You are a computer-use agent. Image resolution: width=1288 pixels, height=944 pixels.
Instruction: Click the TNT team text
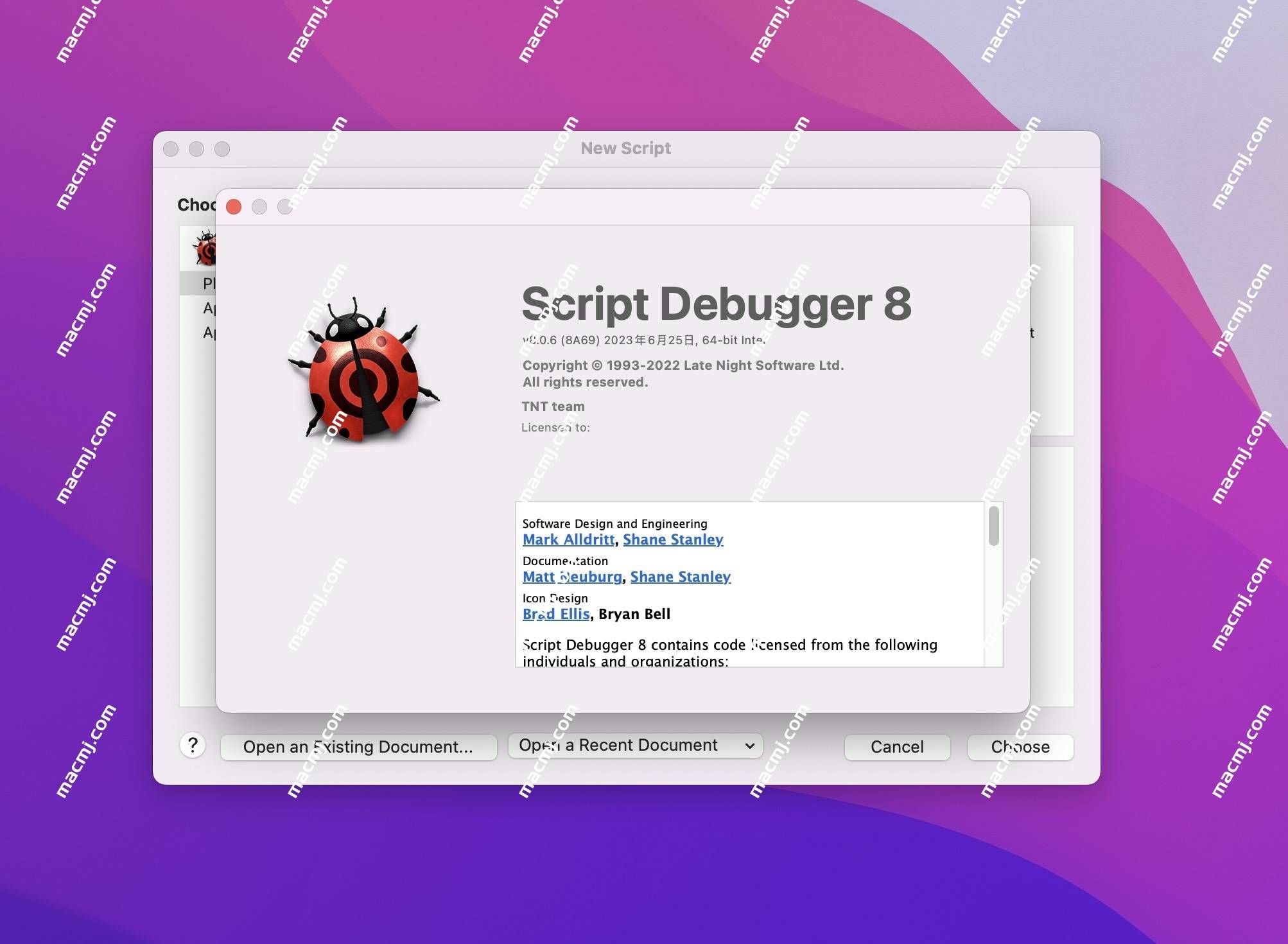[553, 406]
